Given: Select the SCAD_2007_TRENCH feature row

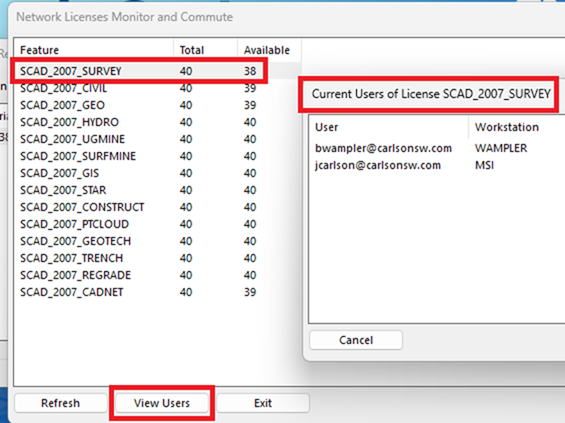Looking at the screenshot, I should tap(157, 258).
